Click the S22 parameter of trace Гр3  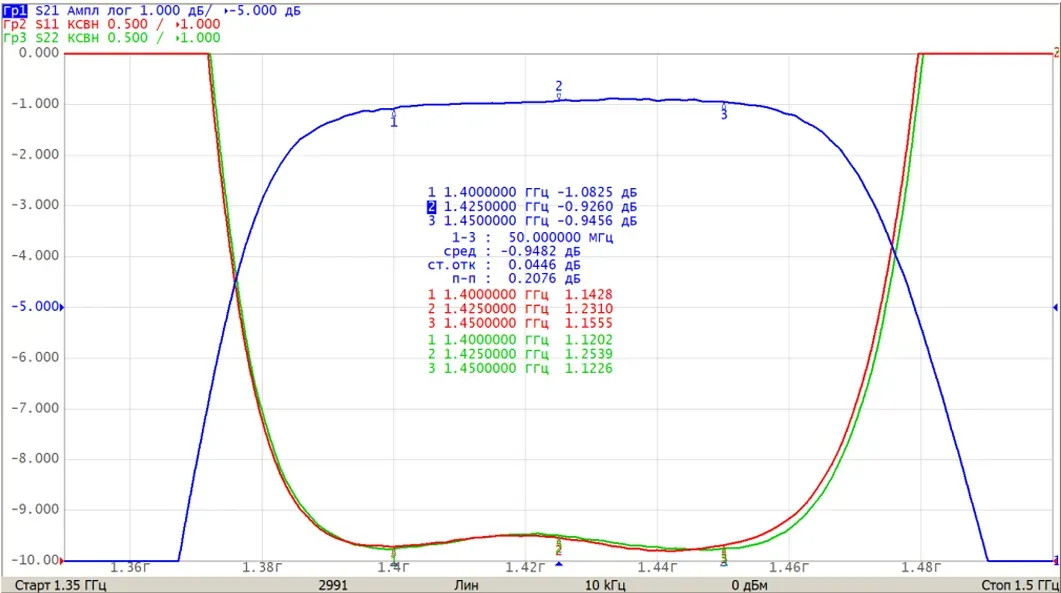pyautogui.click(x=47, y=38)
